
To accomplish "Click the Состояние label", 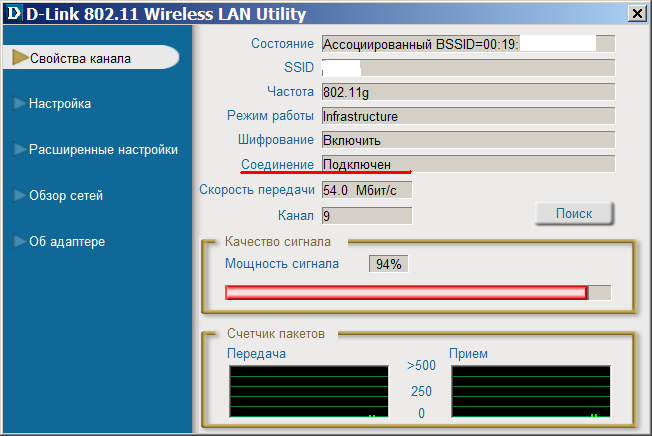I will [282, 44].
